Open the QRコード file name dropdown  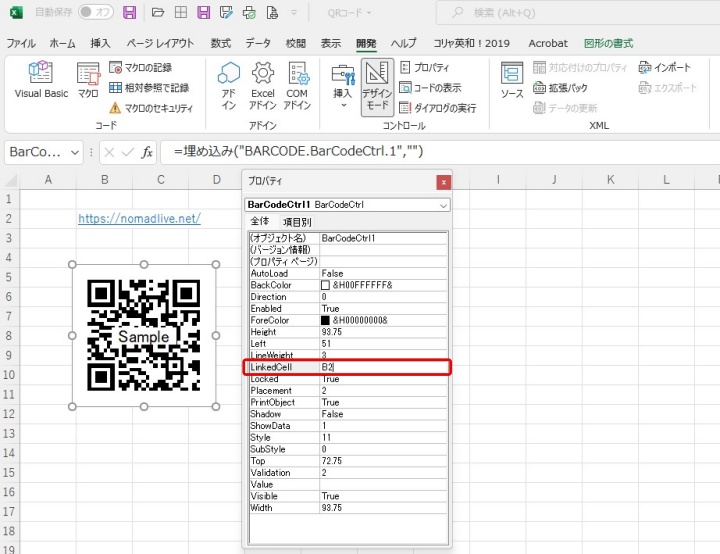click(349, 13)
